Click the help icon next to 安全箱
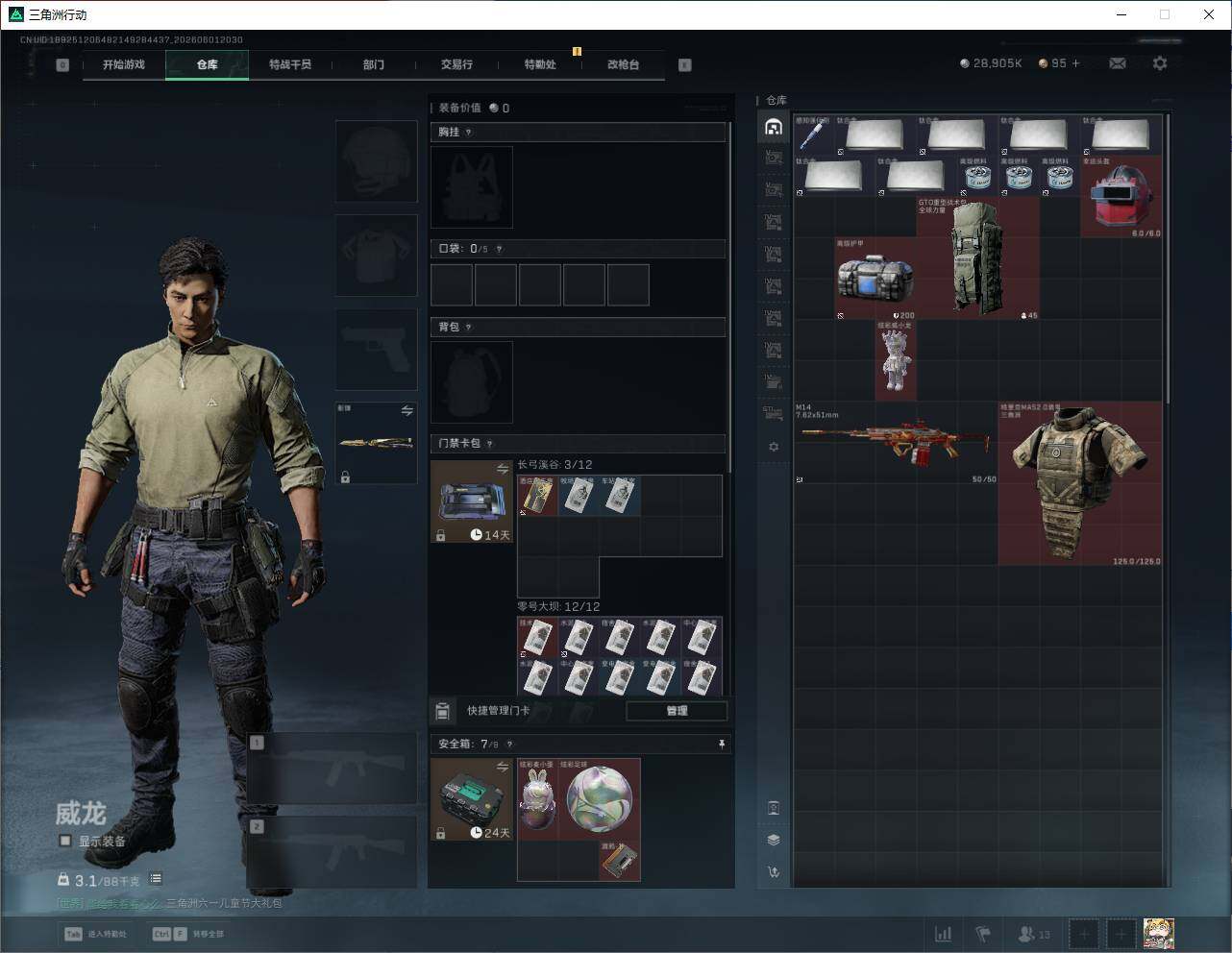1232x953 pixels. point(509,745)
